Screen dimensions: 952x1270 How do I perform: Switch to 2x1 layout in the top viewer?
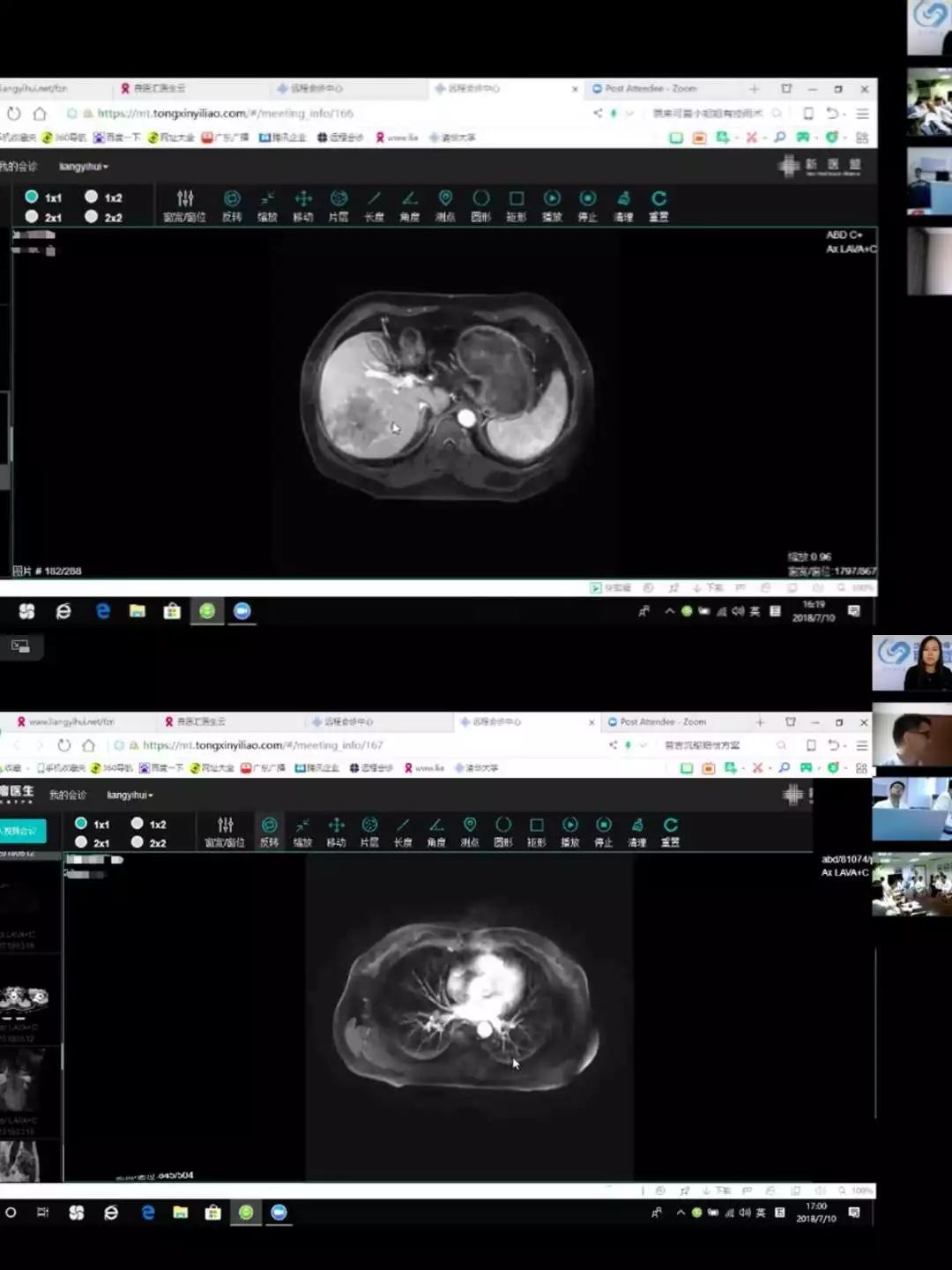point(43,217)
